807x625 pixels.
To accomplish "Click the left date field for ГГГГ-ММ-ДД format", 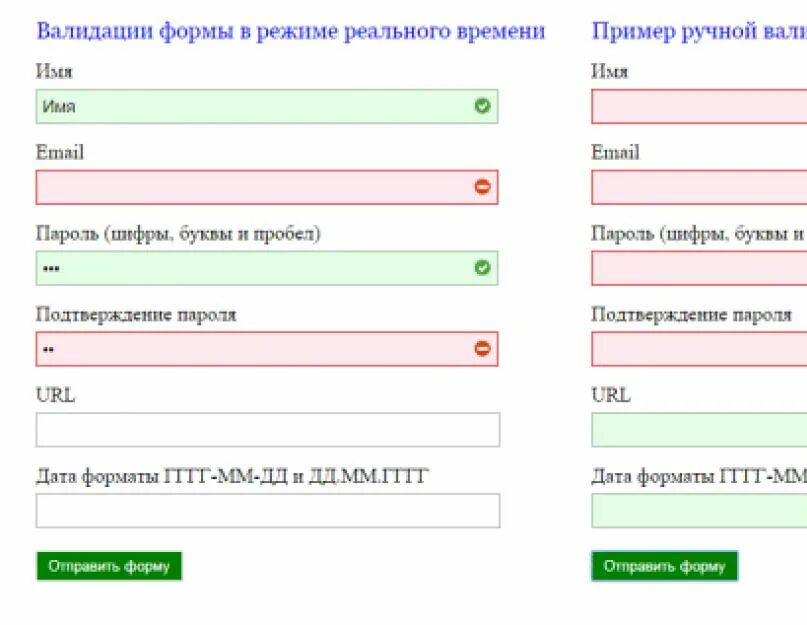I will (x=268, y=511).
